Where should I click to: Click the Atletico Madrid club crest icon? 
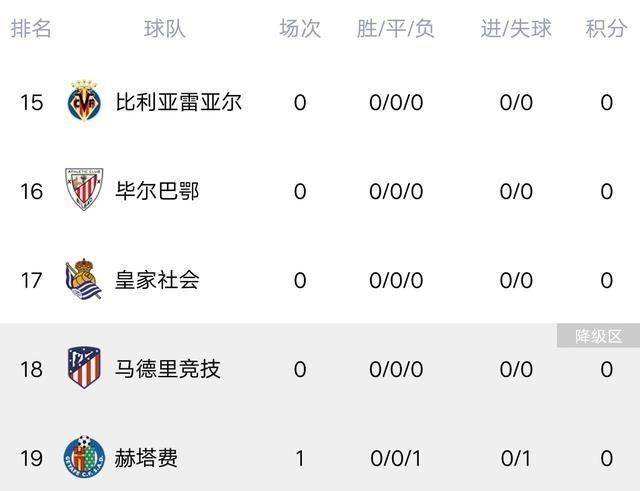click(84, 367)
